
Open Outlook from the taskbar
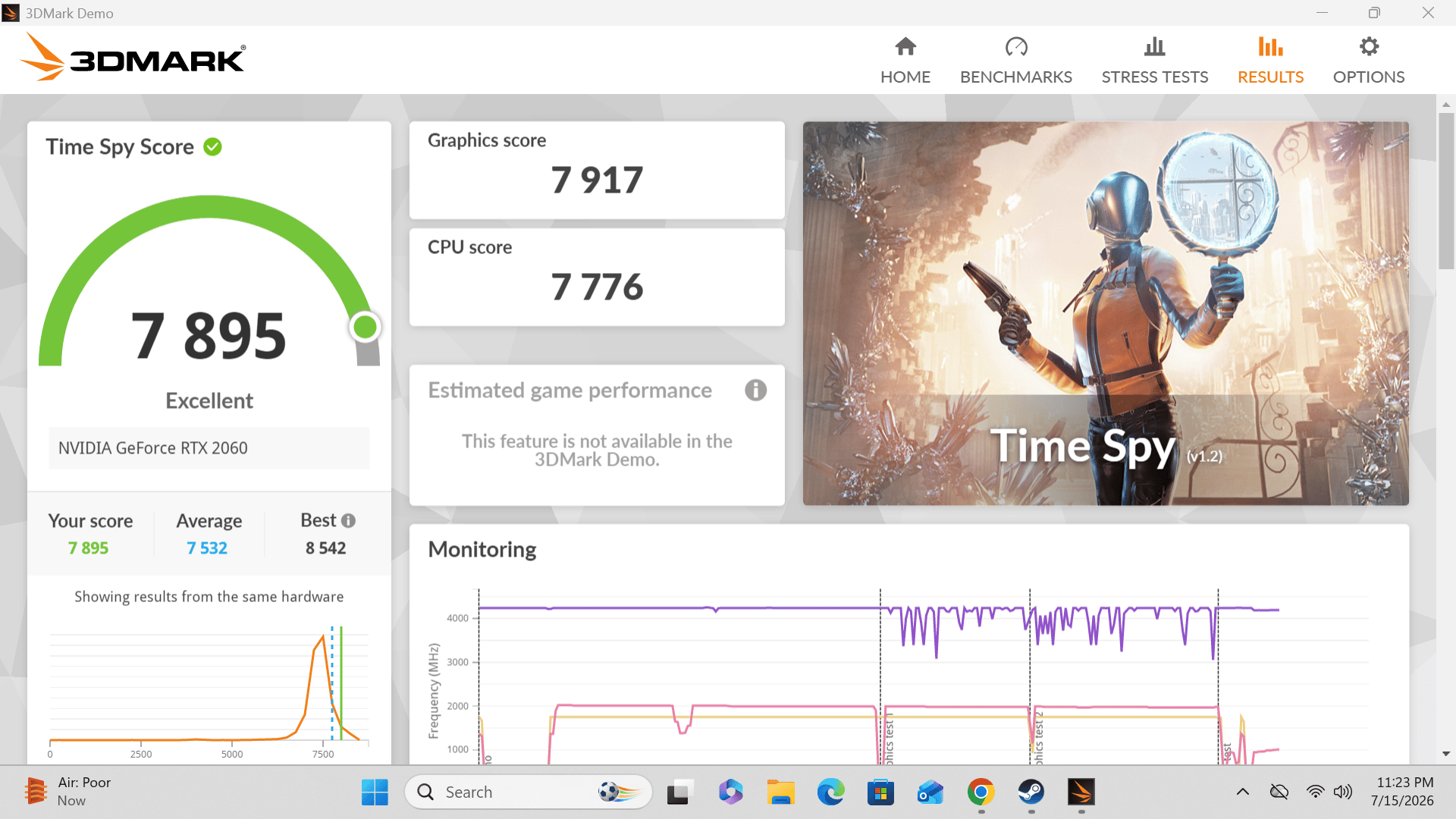tap(930, 792)
